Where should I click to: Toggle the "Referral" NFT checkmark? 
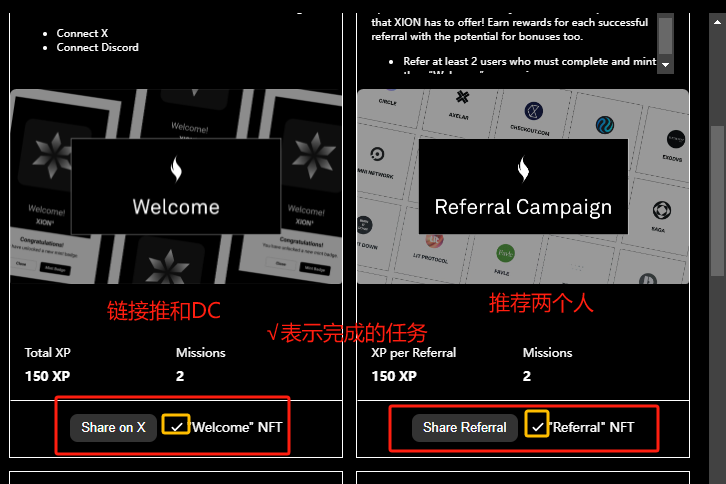pos(537,424)
